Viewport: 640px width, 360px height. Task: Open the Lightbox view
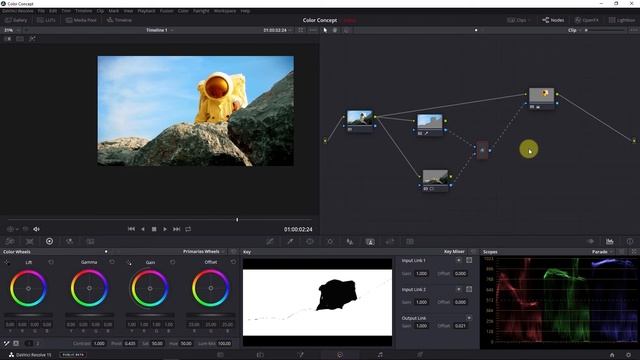[622, 20]
